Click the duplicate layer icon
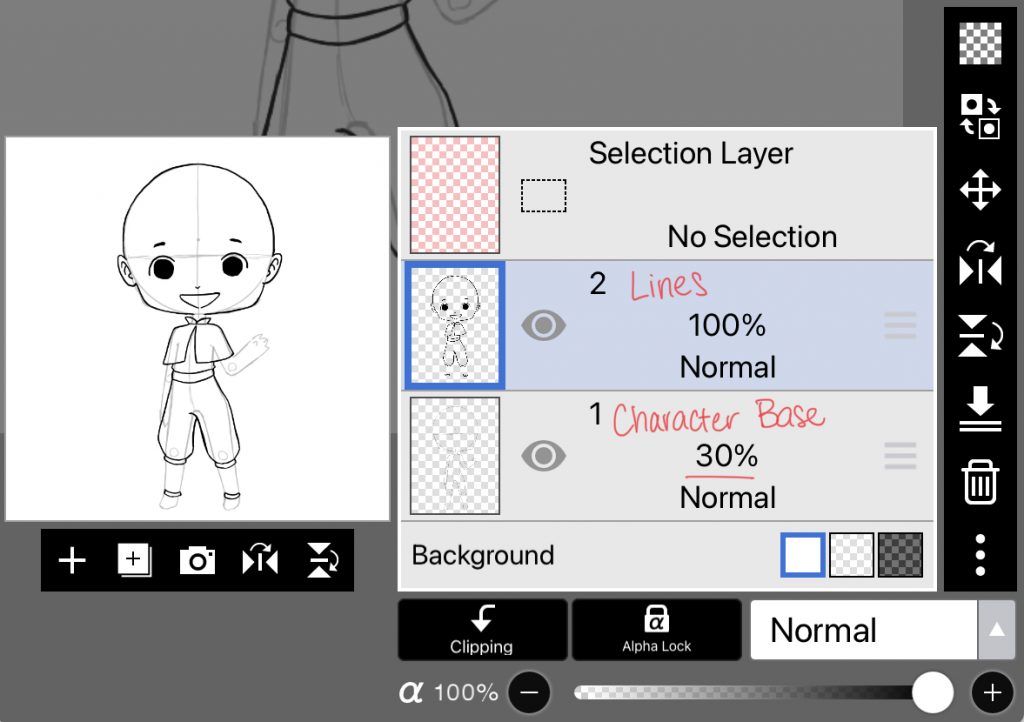1024x722 pixels. tap(134, 561)
